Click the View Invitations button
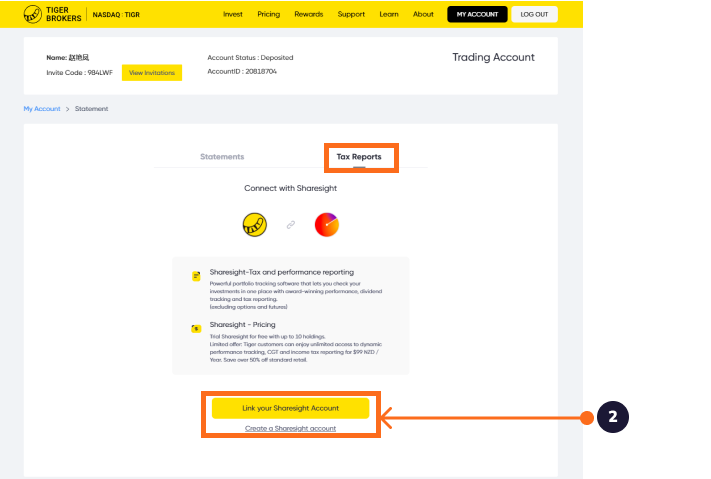The width and height of the screenshot is (711, 479). tap(152, 73)
